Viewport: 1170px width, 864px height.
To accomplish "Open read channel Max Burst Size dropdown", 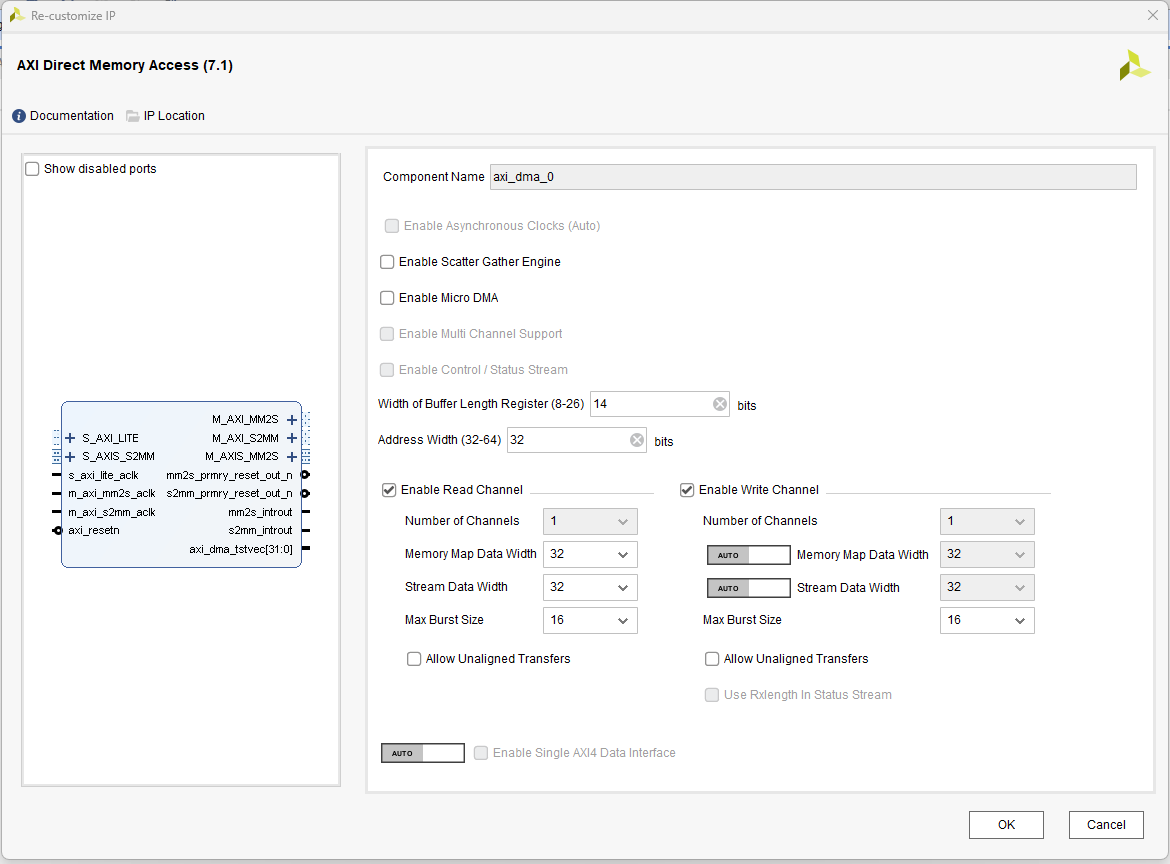I will tap(590, 620).
